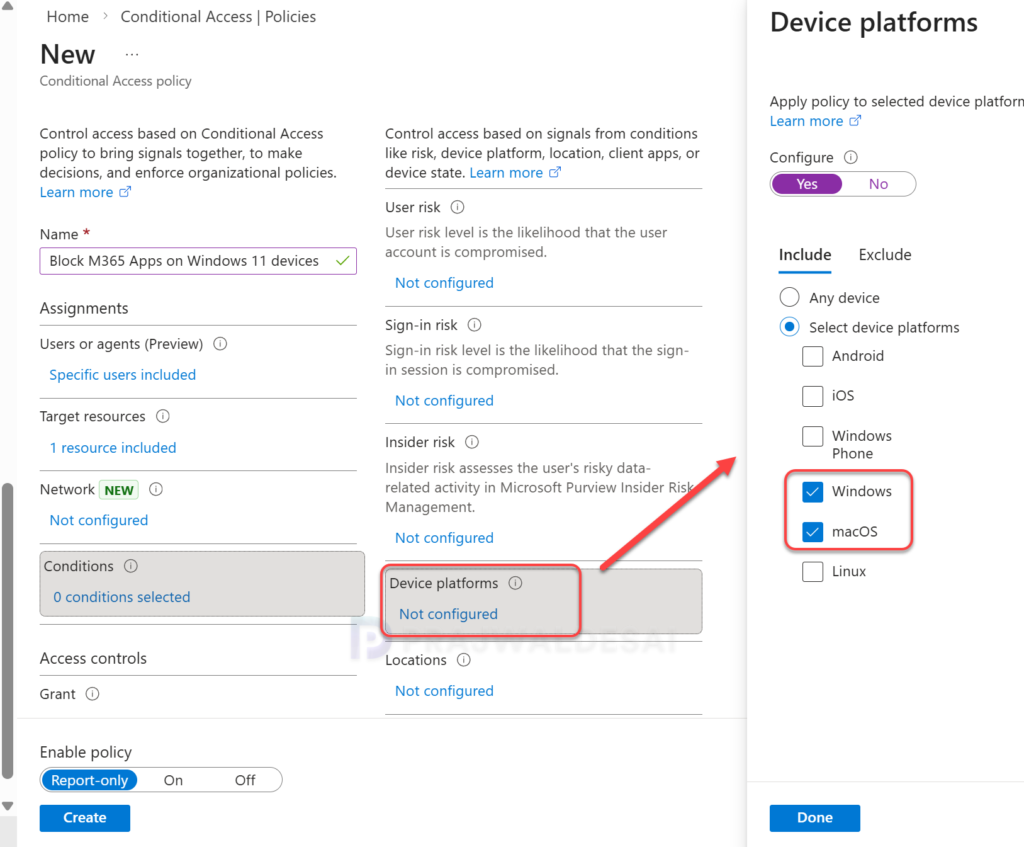This screenshot has height=847, width=1024.
Task: Open info icon next to Target resources
Action: (x=163, y=416)
